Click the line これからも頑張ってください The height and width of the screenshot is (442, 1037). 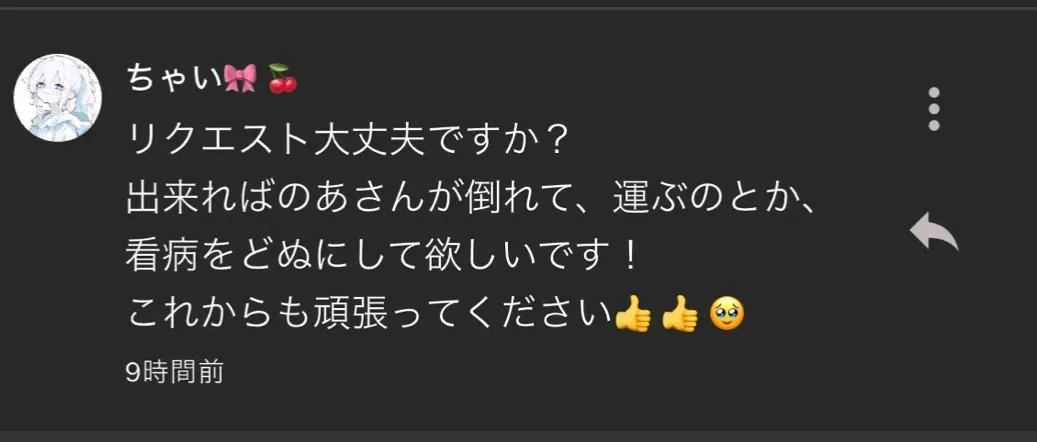point(369,315)
